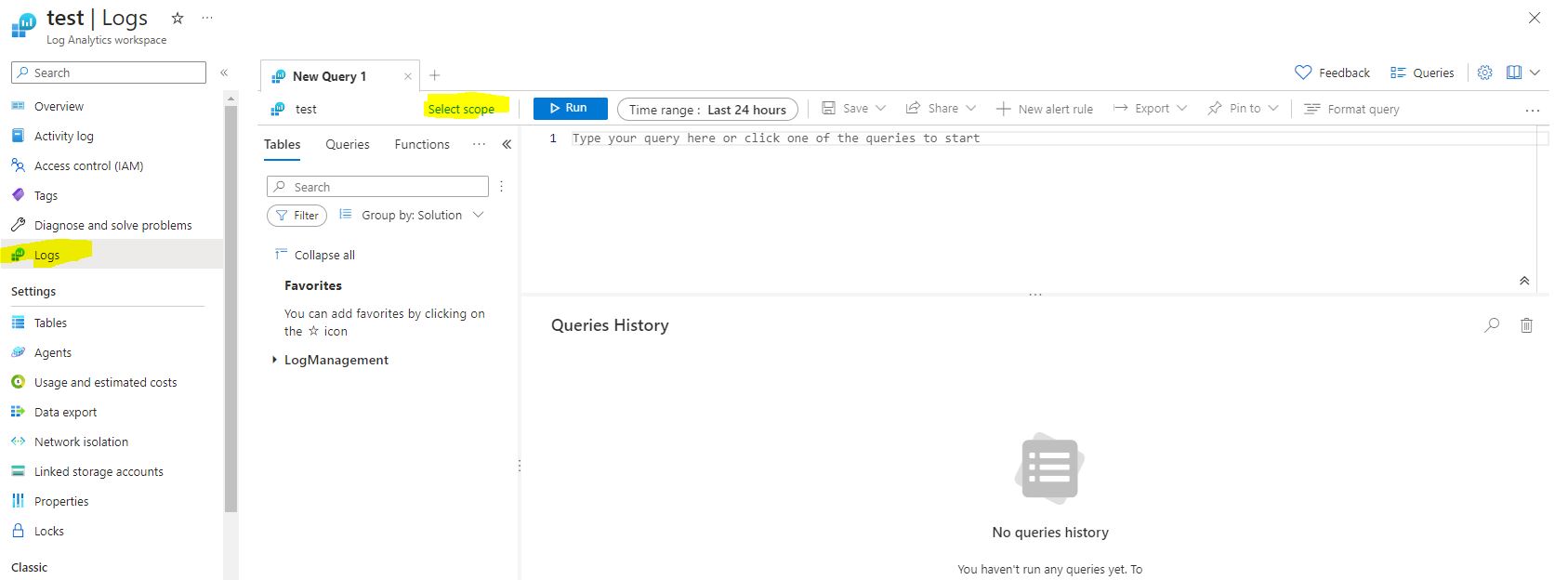Open the Queries hub button
The width and height of the screenshot is (1568, 580).
click(x=1422, y=72)
